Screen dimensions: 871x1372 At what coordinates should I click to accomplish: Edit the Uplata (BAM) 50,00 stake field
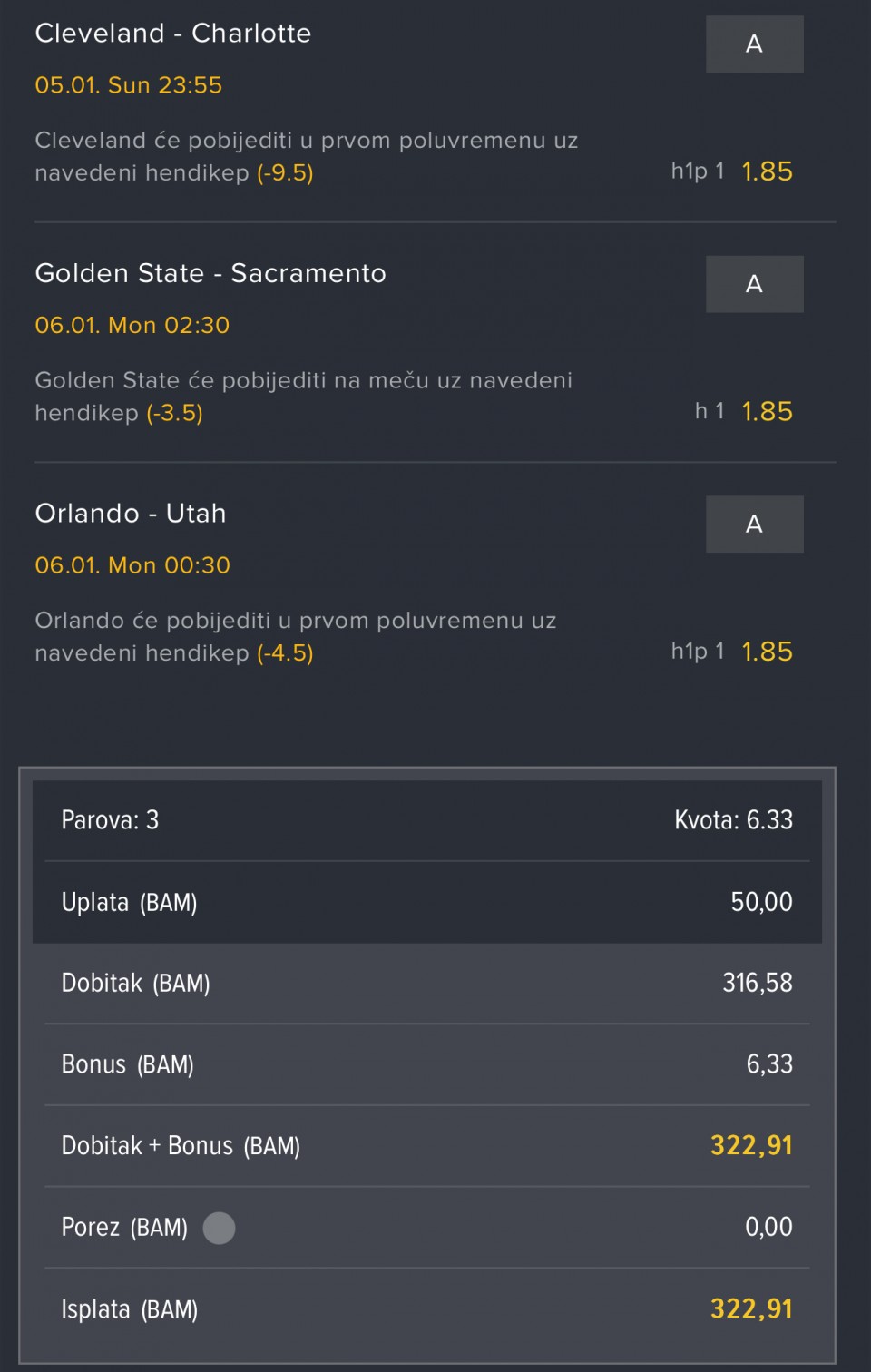761,902
